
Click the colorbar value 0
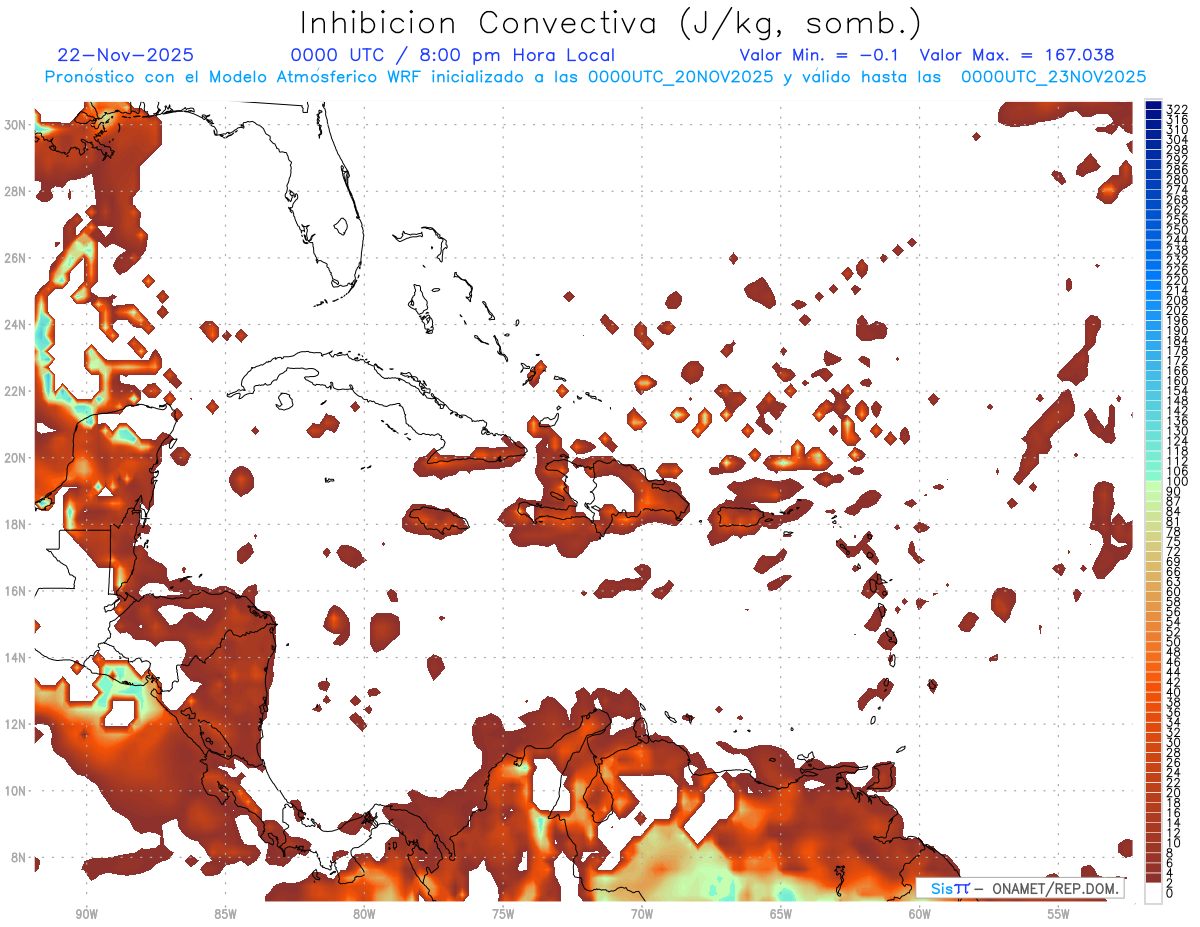[1170, 894]
